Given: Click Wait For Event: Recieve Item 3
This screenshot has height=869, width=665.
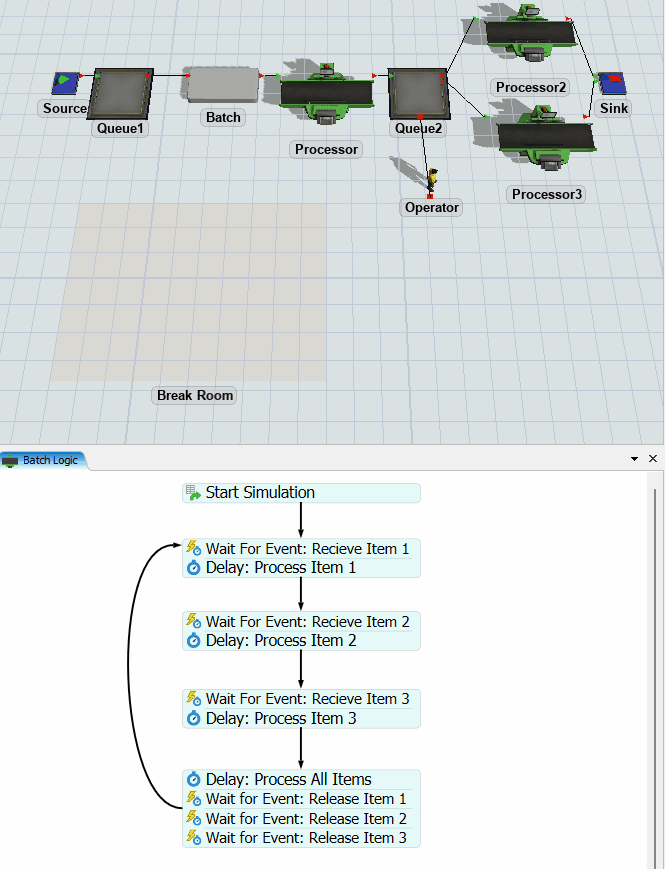Looking at the screenshot, I should [301, 699].
